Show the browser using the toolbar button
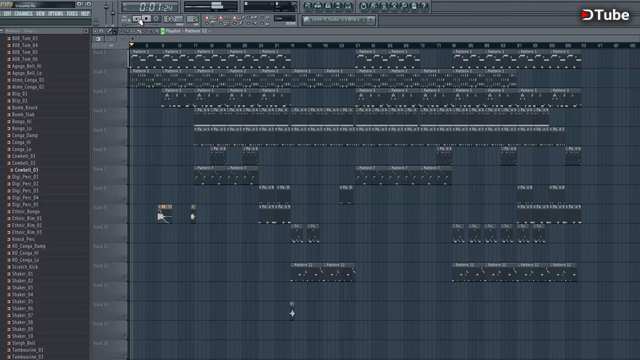 338,6
